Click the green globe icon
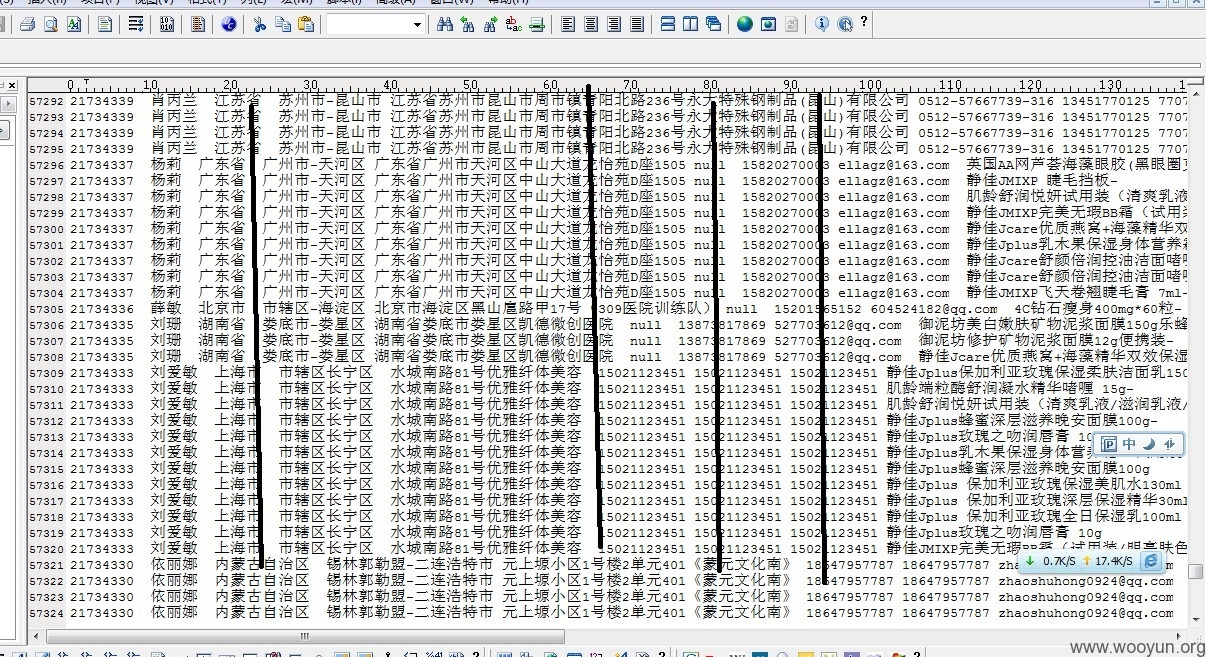The image size is (1206, 657). 745,24
